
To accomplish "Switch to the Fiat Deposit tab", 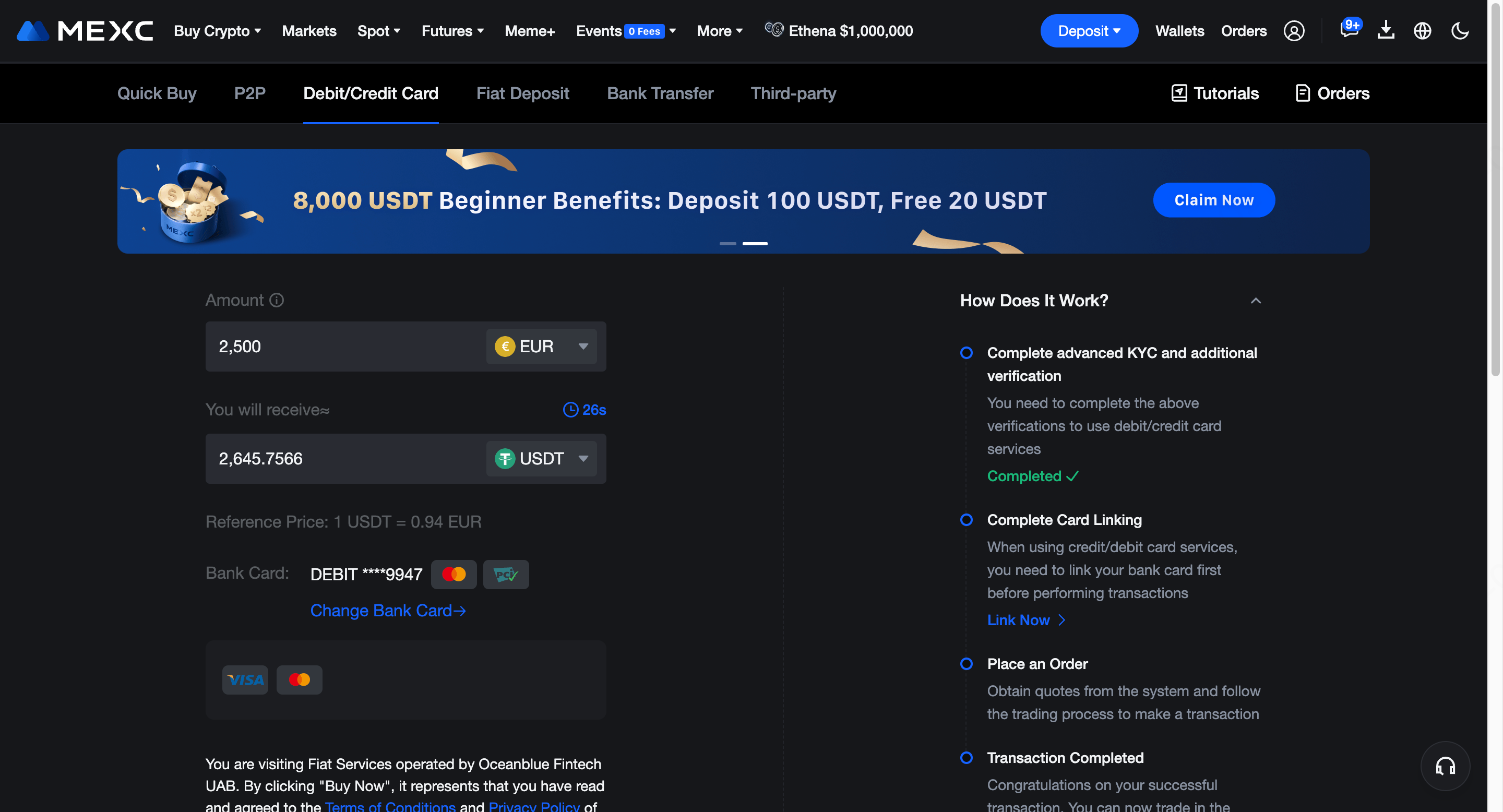I will click(x=522, y=93).
